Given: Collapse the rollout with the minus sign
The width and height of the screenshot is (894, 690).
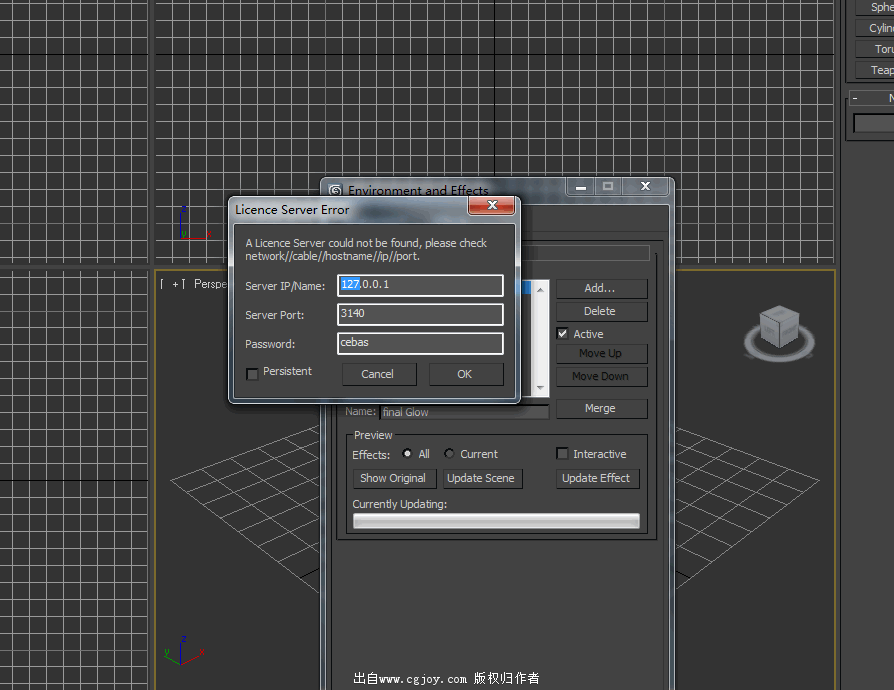Looking at the screenshot, I should click(x=855, y=98).
